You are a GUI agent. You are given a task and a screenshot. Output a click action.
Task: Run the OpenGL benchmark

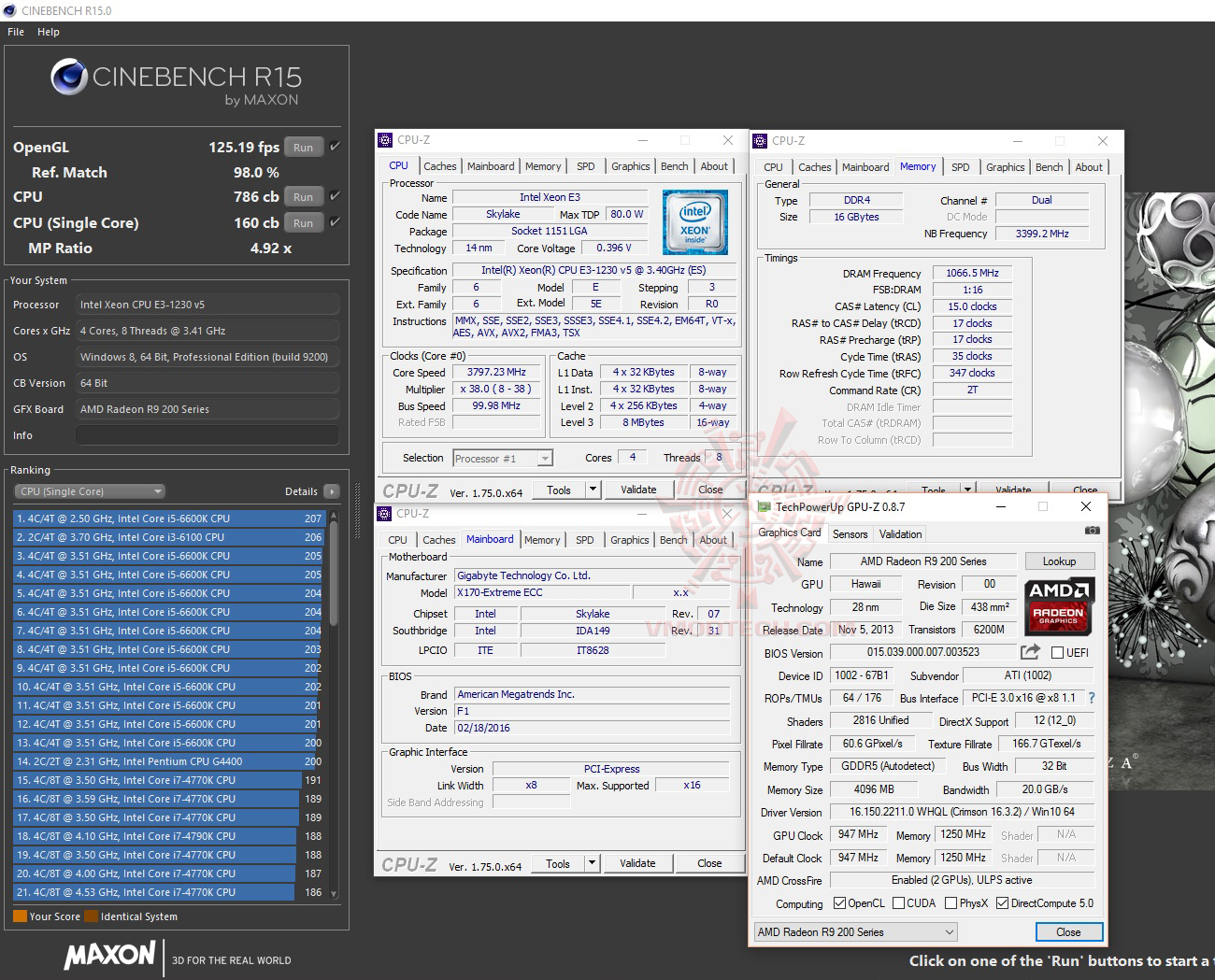[x=304, y=147]
